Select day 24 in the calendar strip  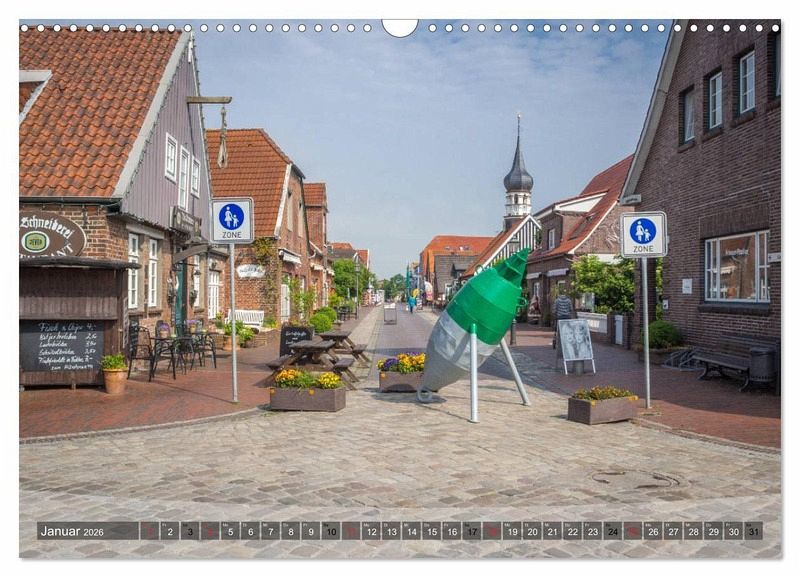612,531
